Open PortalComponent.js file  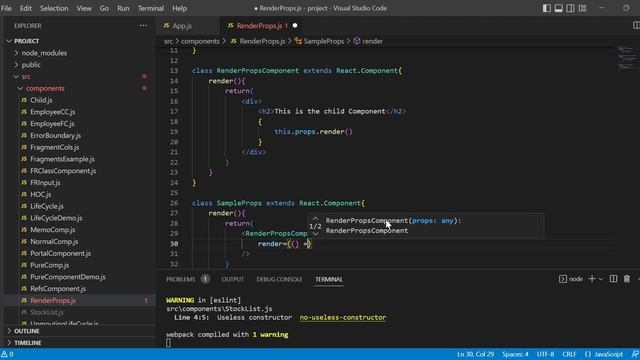(x=60, y=253)
